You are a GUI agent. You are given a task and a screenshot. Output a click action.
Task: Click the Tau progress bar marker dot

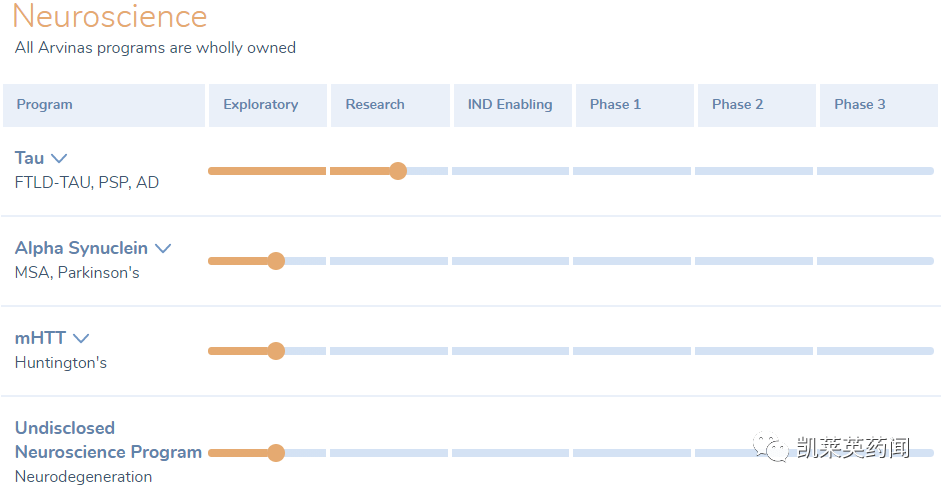(x=398, y=171)
